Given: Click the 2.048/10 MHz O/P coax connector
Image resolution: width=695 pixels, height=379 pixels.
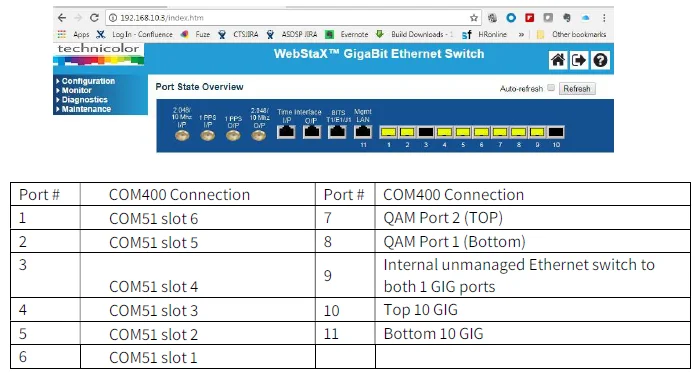Looking at the screenshot, I should pyautogui.click(x=259, y=136).
